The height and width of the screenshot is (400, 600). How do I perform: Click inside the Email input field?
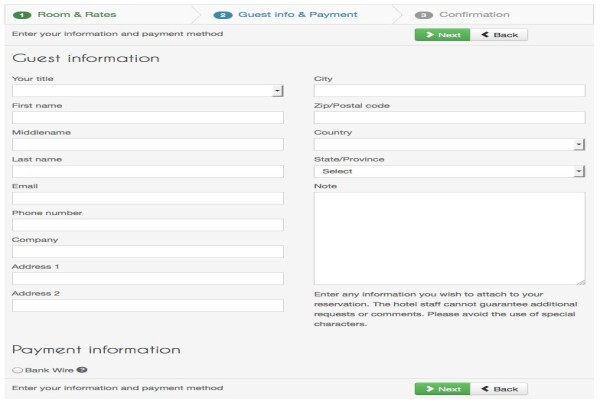point(148,198)
